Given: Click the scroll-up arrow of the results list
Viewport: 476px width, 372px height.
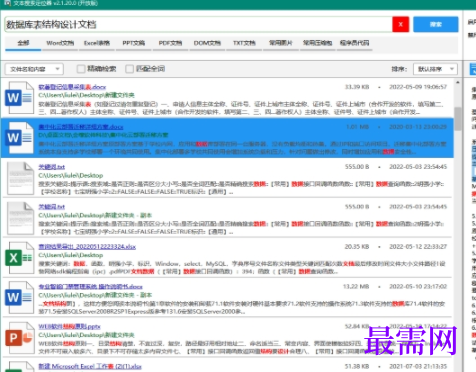Looking at the screenshot, I should tap(458, 82).
